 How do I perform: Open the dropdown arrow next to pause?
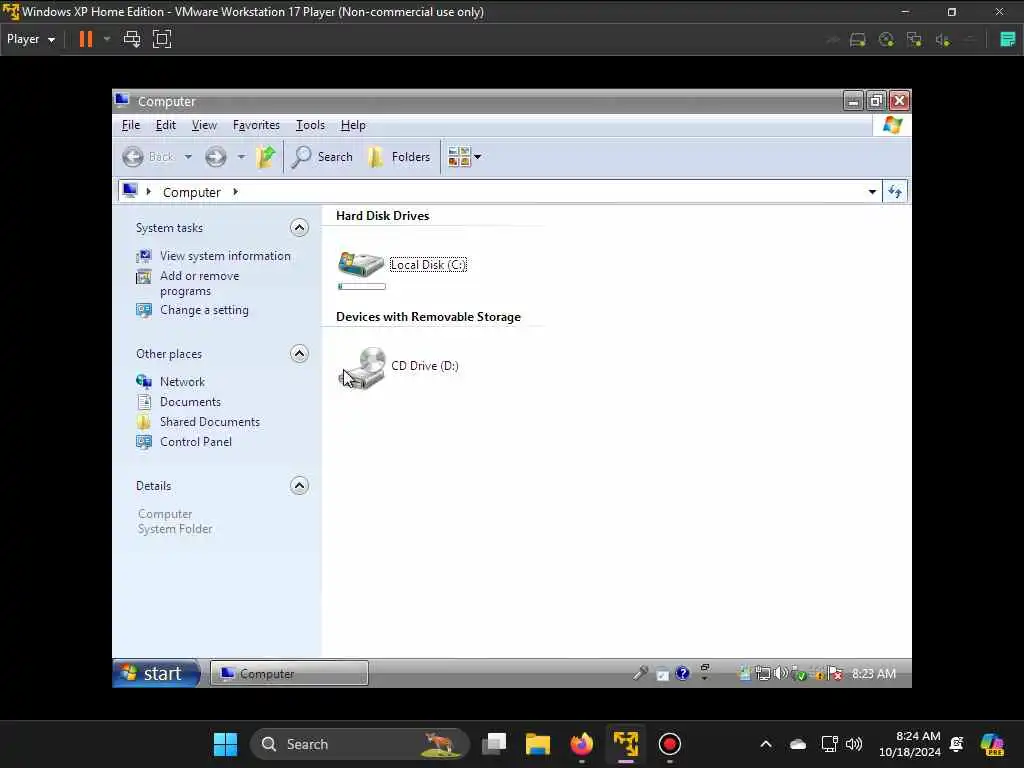pos(106,39)
